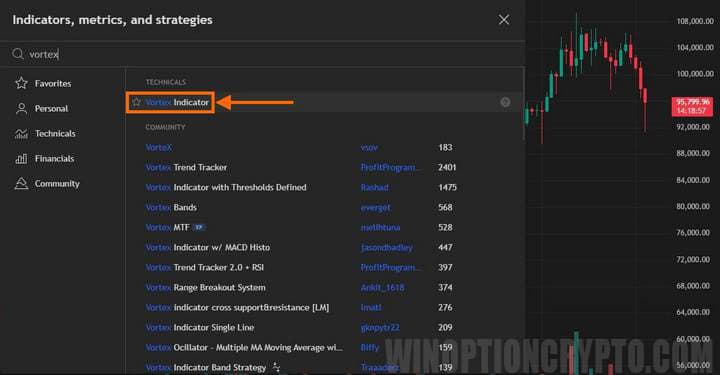
Task: Click ProfitProgram author on Vortex Trend Tracker row
Action: (389, 168)
